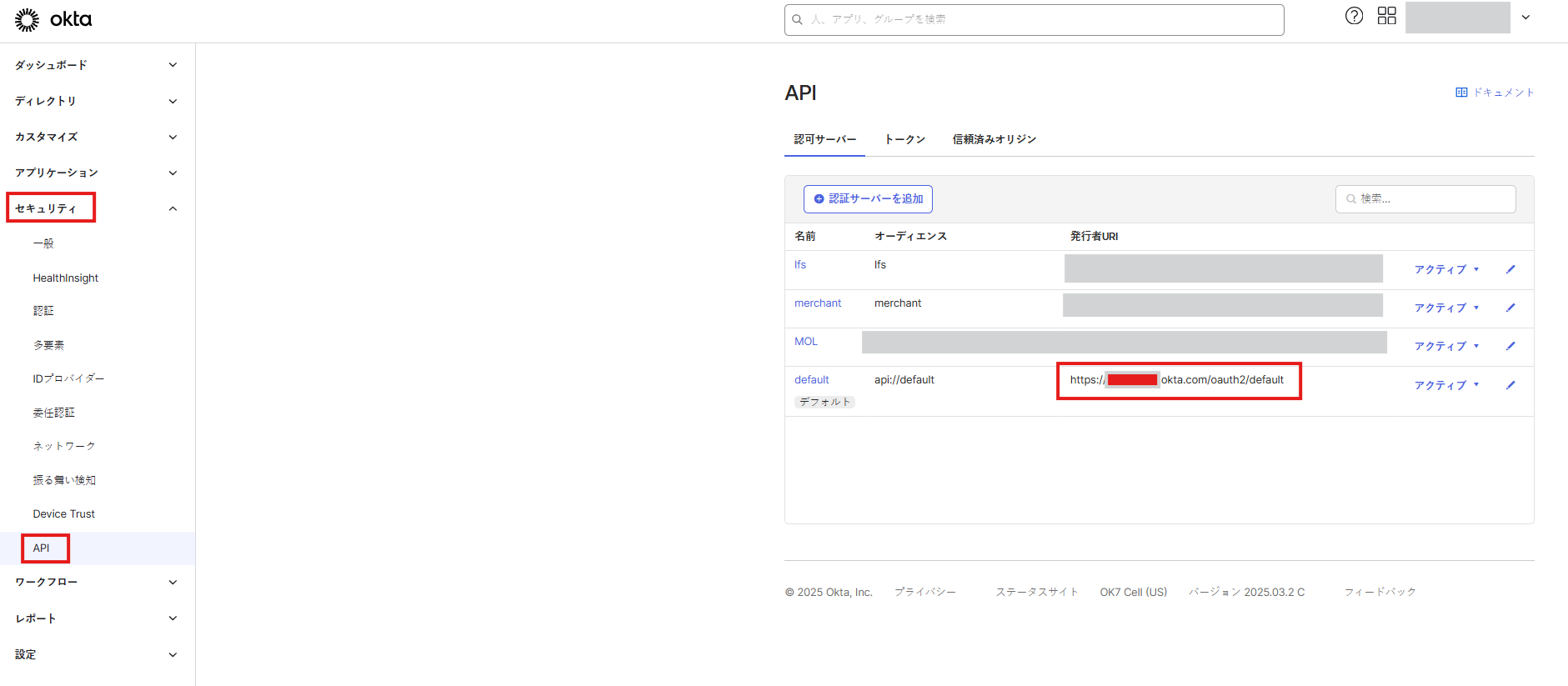
Task: Open the プライバシー footer link
Action: pyautogui.click(x=925, y=592)
